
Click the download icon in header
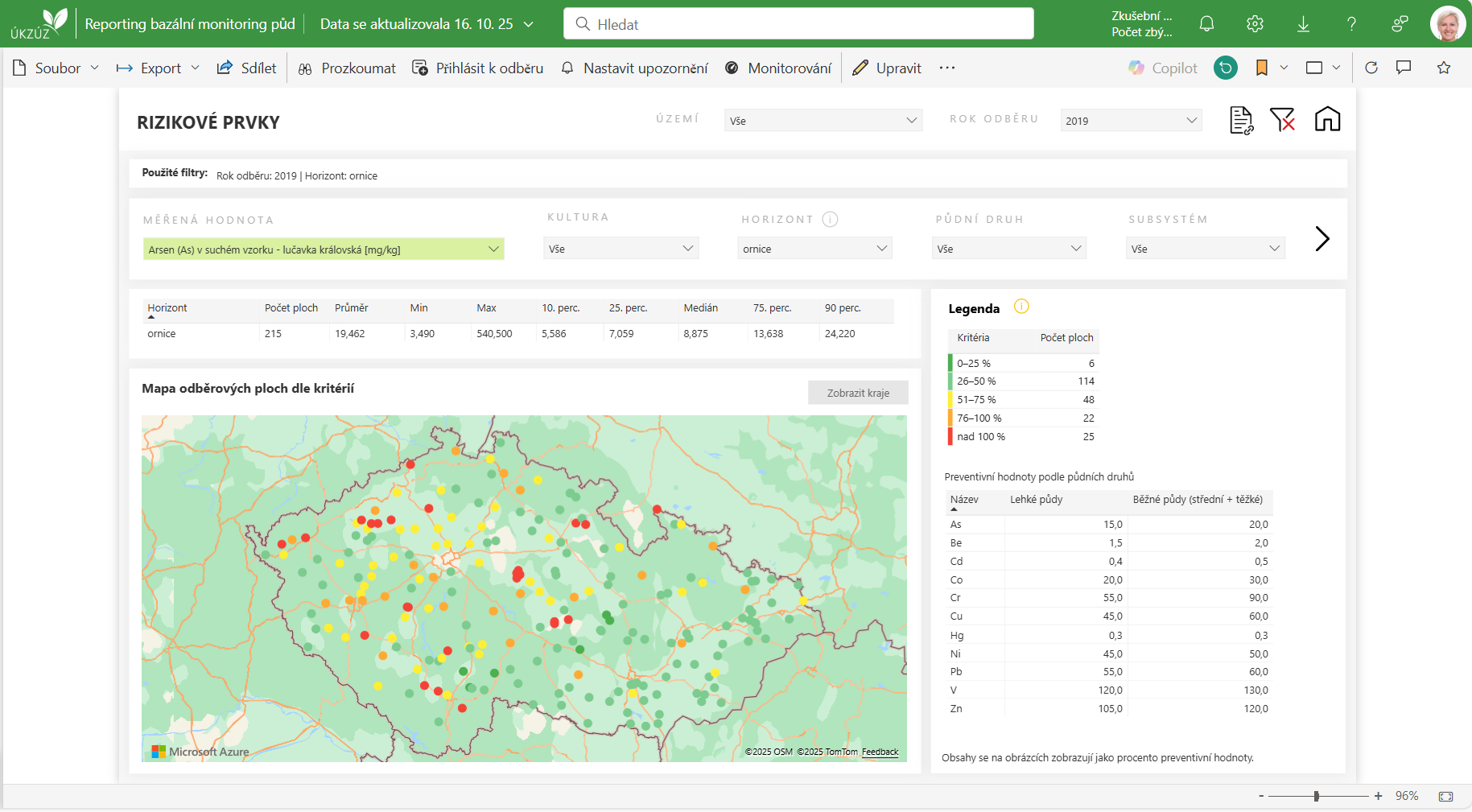[1303, 24]
